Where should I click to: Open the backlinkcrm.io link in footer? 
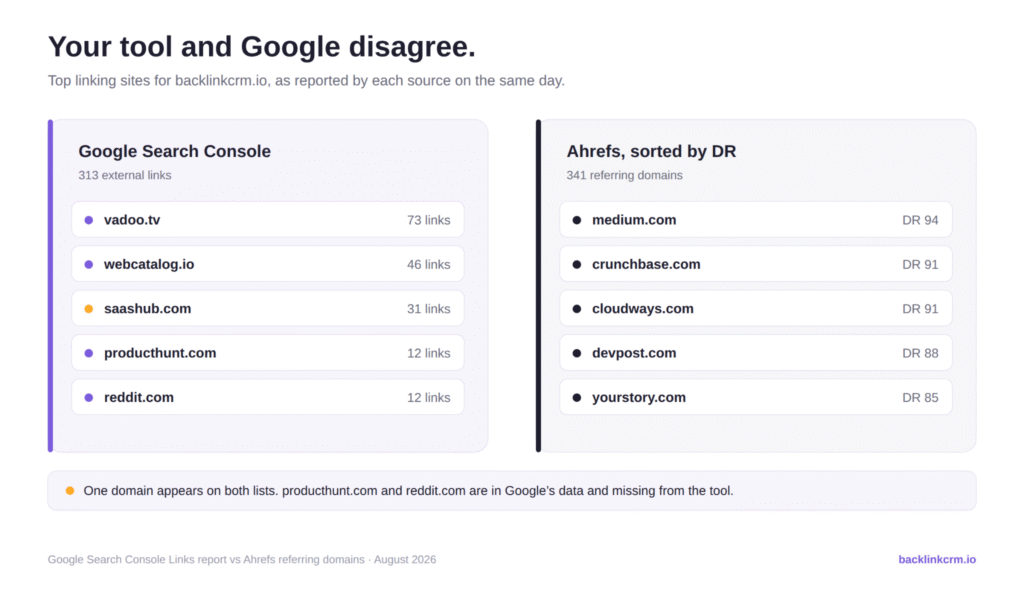point(936,560)
